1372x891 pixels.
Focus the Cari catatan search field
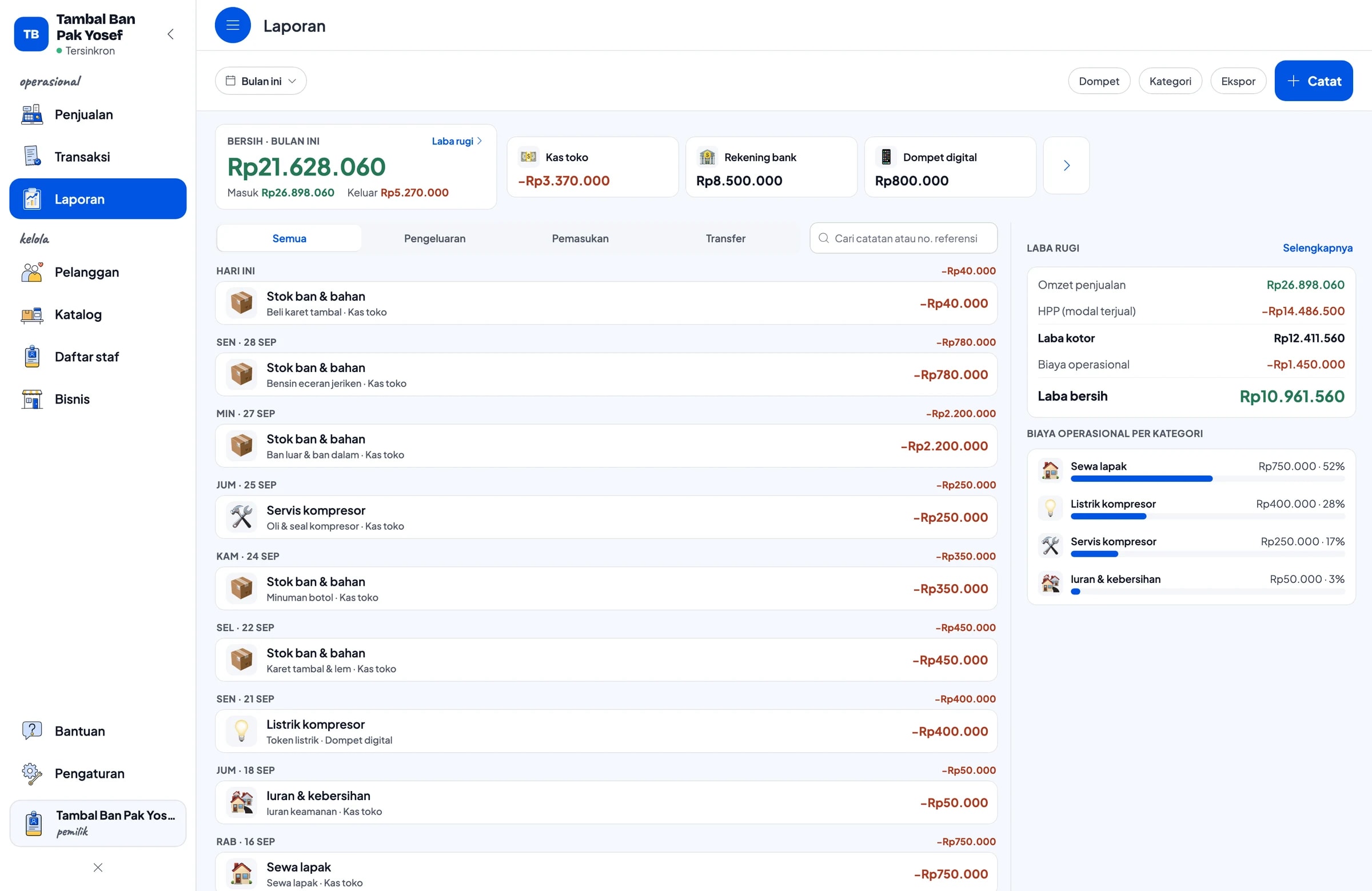(903, 238)
